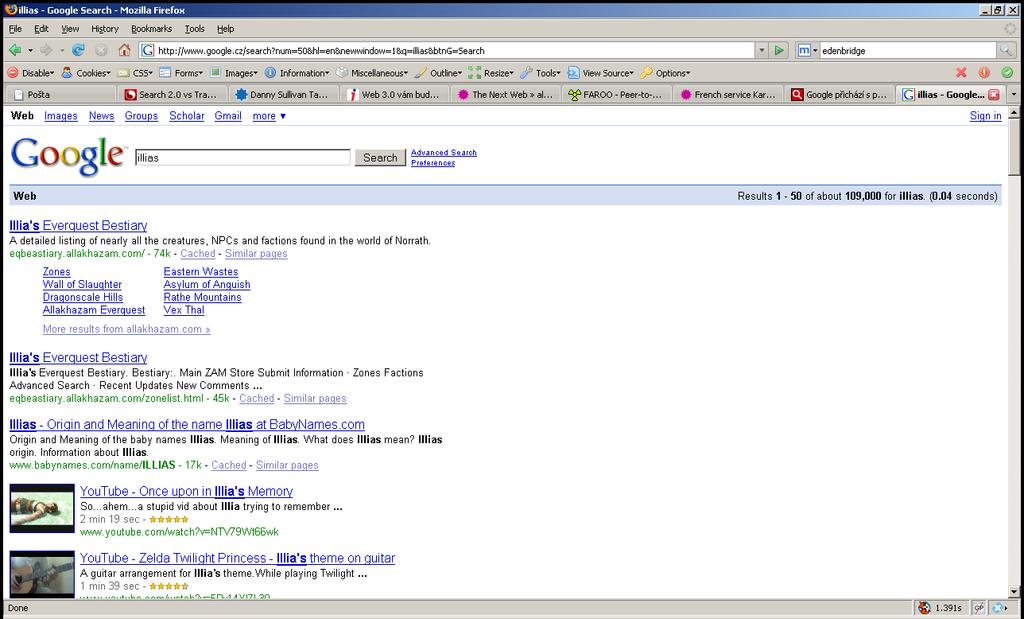Screen dimensions: 1024x619
Task: Click the orange warning icon in toolbar
Action: click(x=984, y=72)
